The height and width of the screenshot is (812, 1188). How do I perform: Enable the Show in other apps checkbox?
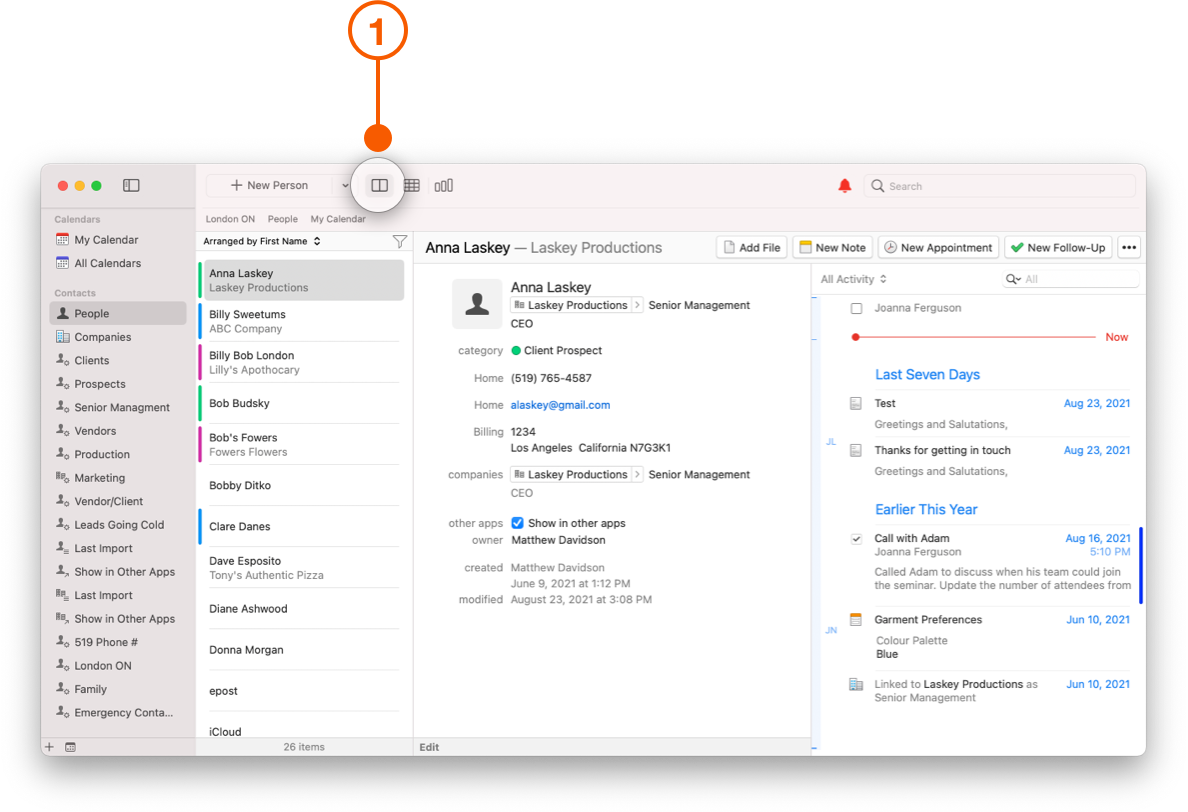[x=518, y=522]
